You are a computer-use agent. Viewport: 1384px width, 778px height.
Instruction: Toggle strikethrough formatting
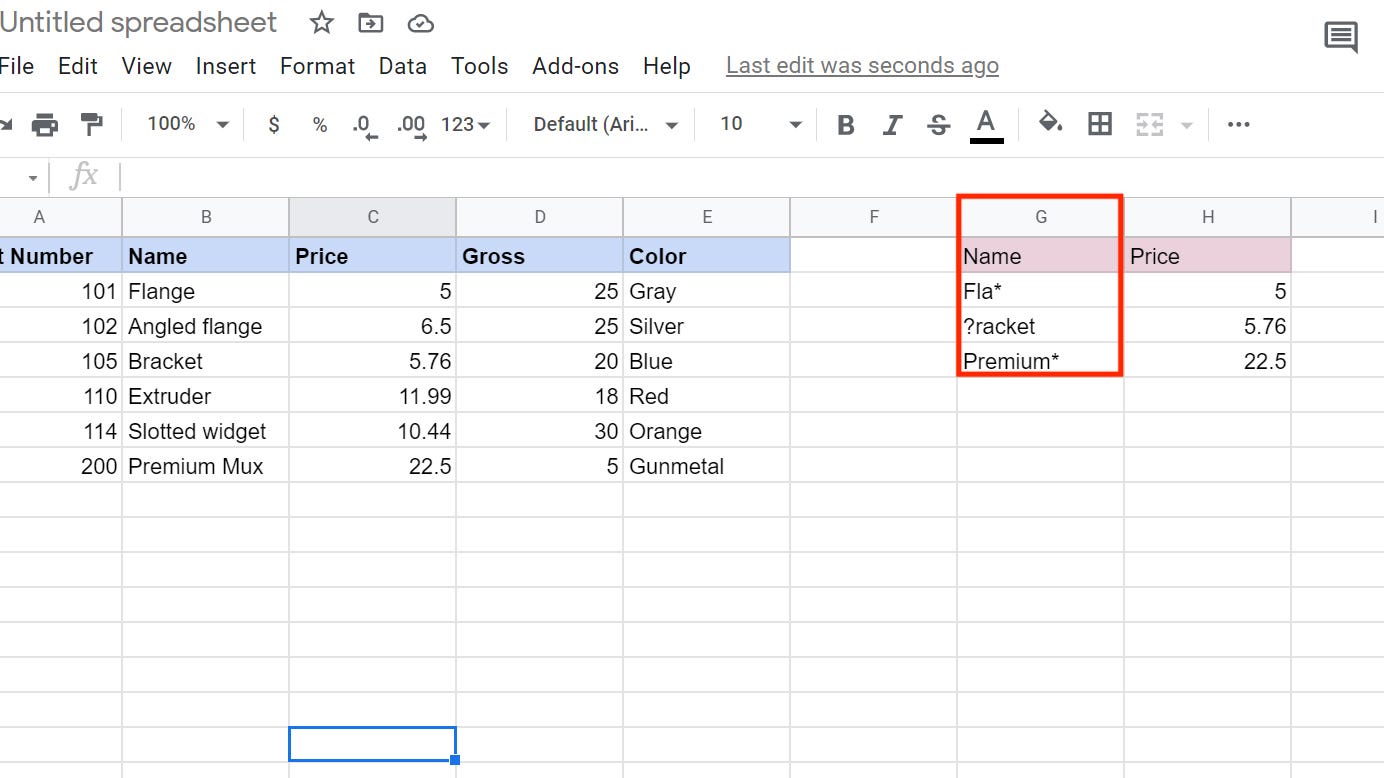tap(938, 124)
